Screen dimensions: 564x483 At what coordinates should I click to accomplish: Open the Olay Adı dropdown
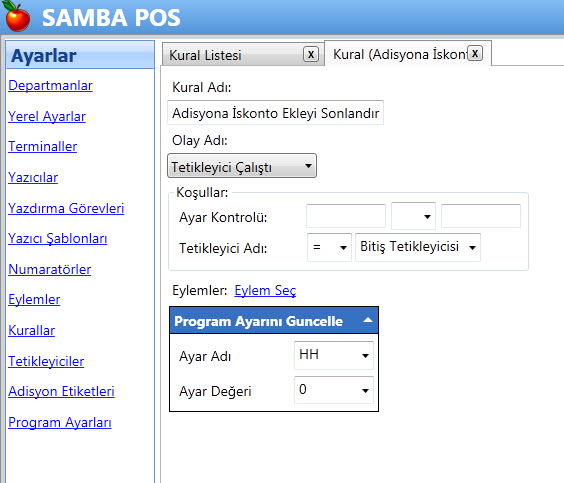(242, 166)
